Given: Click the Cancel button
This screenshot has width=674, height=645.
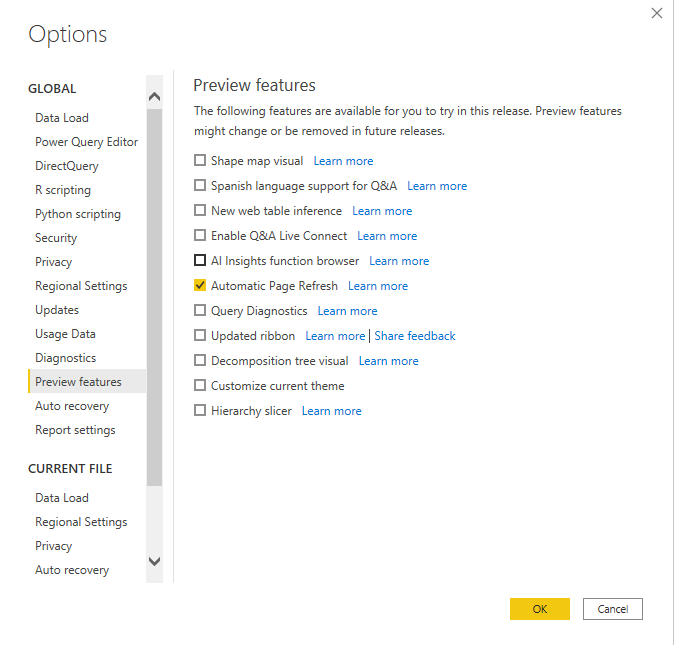Looking at the screenshot, I should (613, 609).
